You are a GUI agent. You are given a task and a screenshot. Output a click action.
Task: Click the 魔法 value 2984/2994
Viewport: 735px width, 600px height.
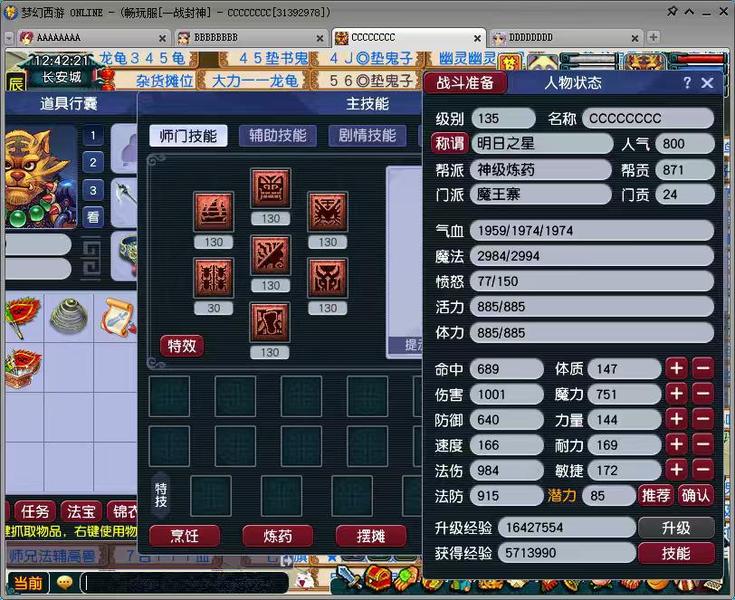pos(592,256)
